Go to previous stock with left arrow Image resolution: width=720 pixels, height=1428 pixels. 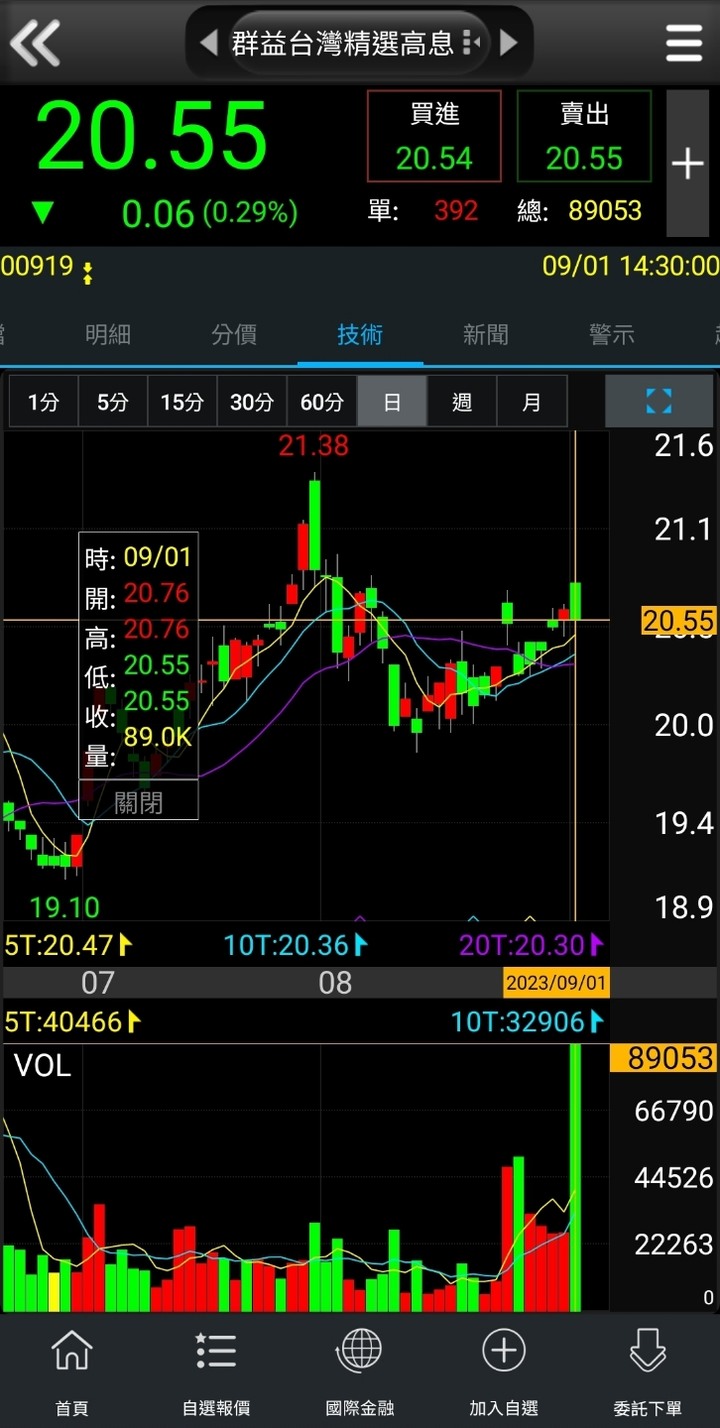pyautogui.click(x=209, y=43)
